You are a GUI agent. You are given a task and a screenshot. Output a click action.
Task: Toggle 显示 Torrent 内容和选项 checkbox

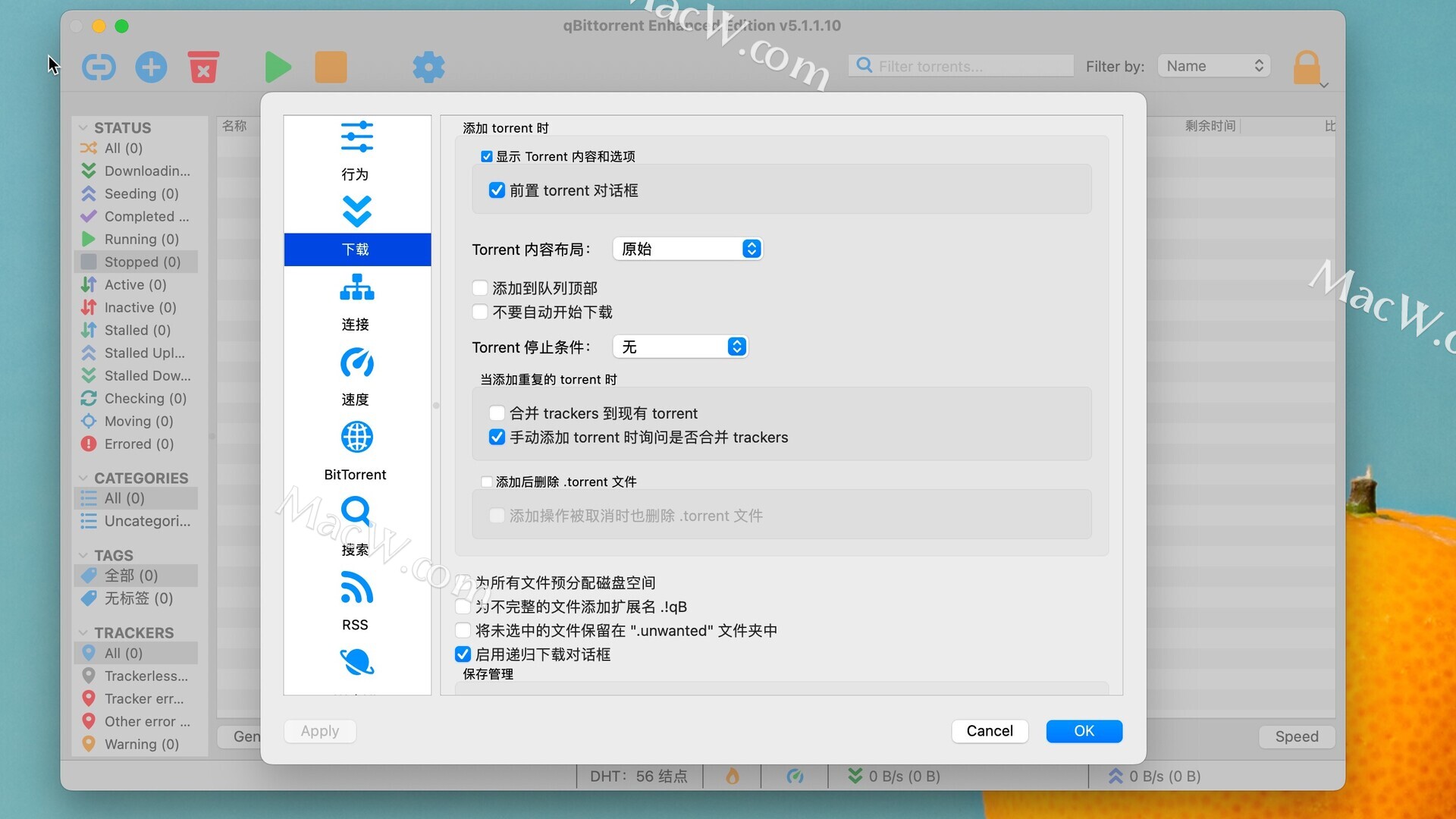[487, 156]
